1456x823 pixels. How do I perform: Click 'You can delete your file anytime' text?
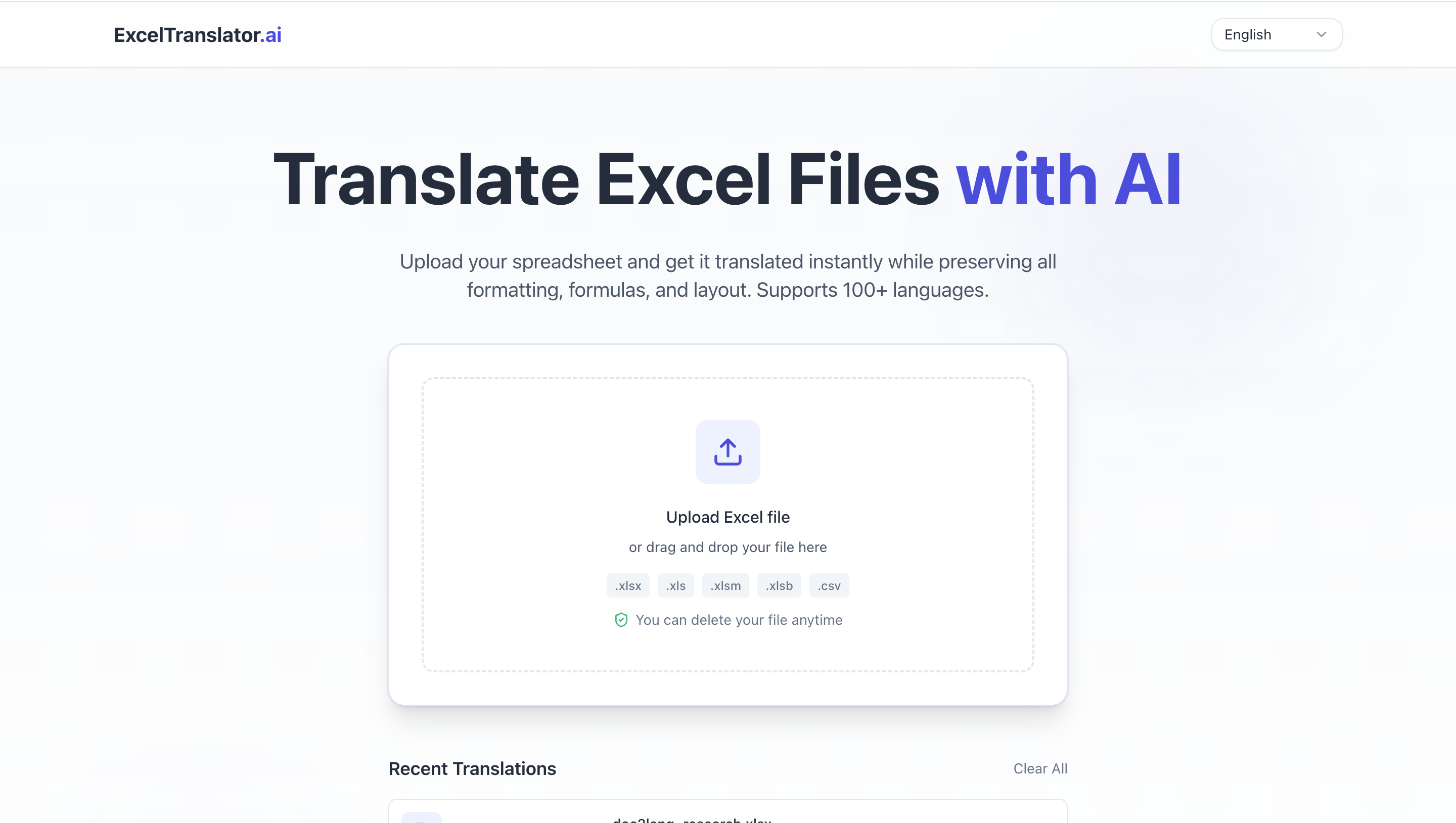coord(739,620)
